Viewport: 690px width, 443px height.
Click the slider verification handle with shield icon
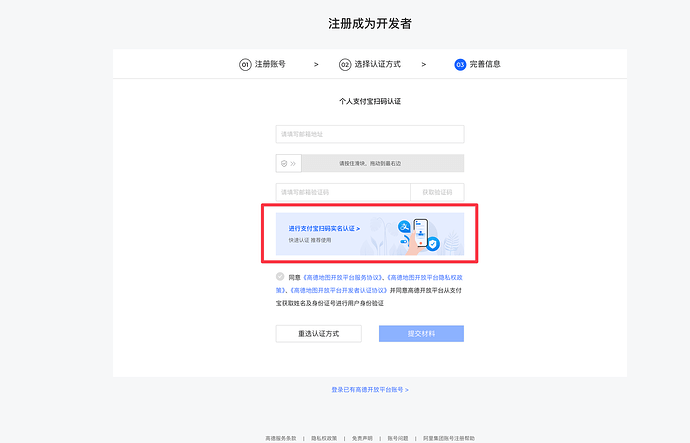pyautogui.click(x=289, y=163)
